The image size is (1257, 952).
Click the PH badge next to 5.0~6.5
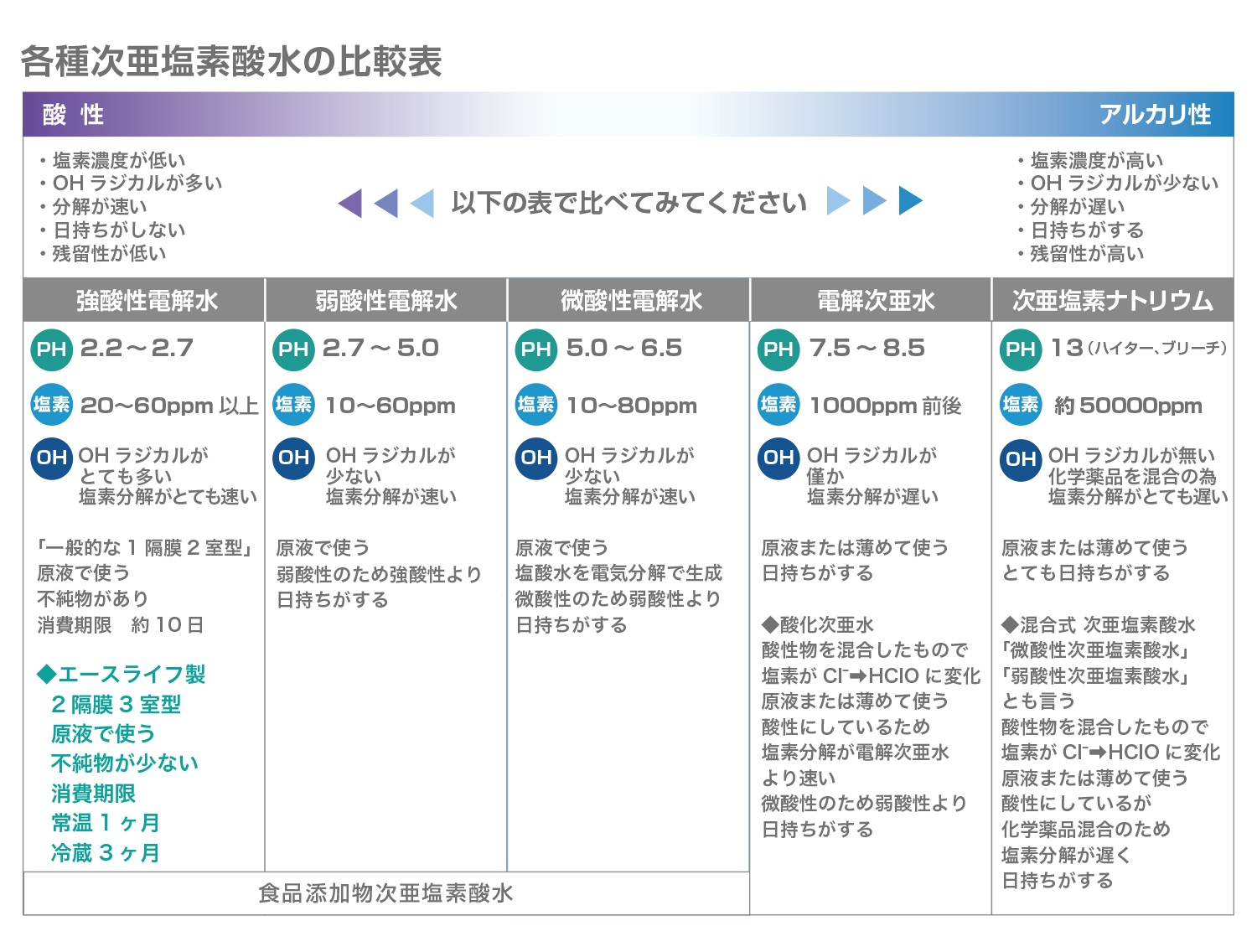click(535, 349)
